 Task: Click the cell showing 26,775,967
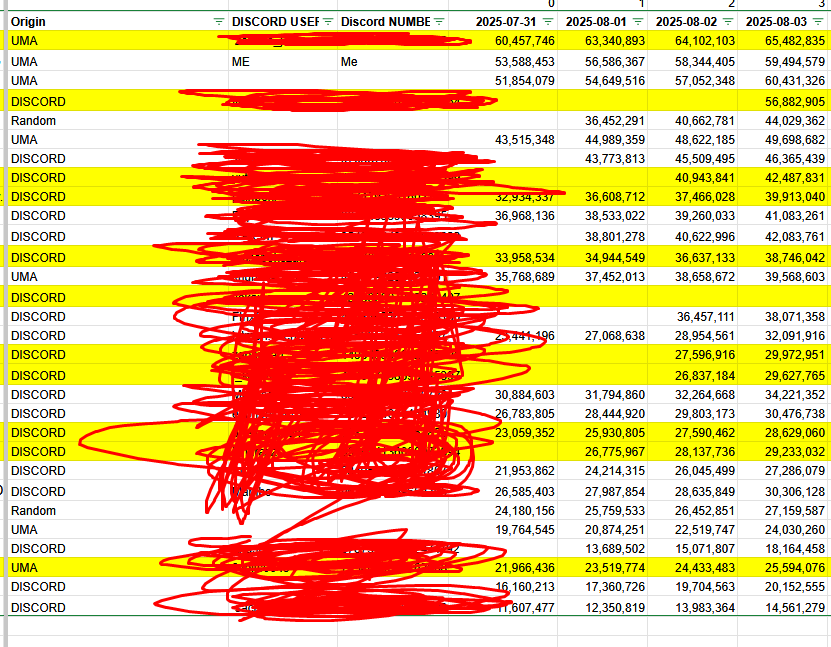tap(602, 451)
